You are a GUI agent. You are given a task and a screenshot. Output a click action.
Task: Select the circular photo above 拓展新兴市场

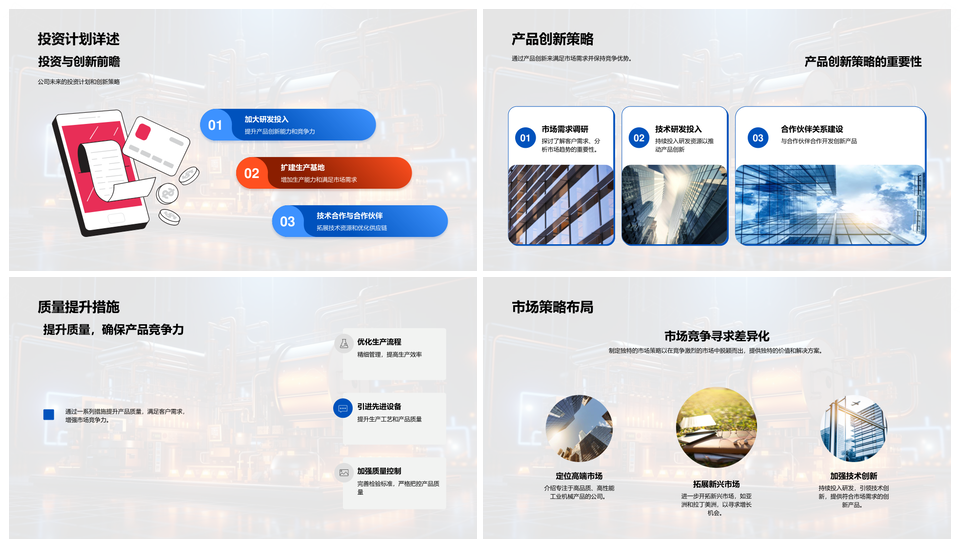click(x=716, y=428)
